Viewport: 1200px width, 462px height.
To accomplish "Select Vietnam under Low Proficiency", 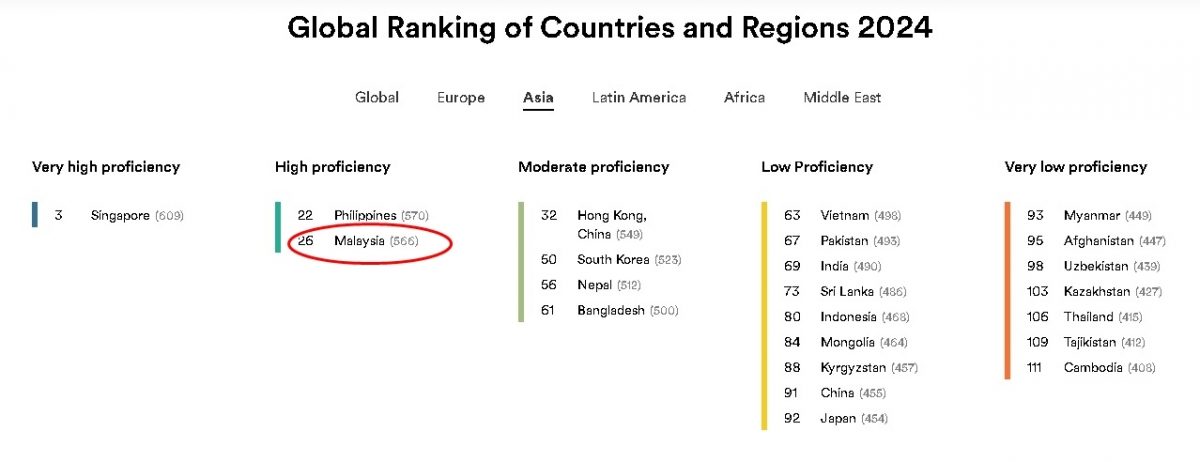I will [x=845, y=215].
